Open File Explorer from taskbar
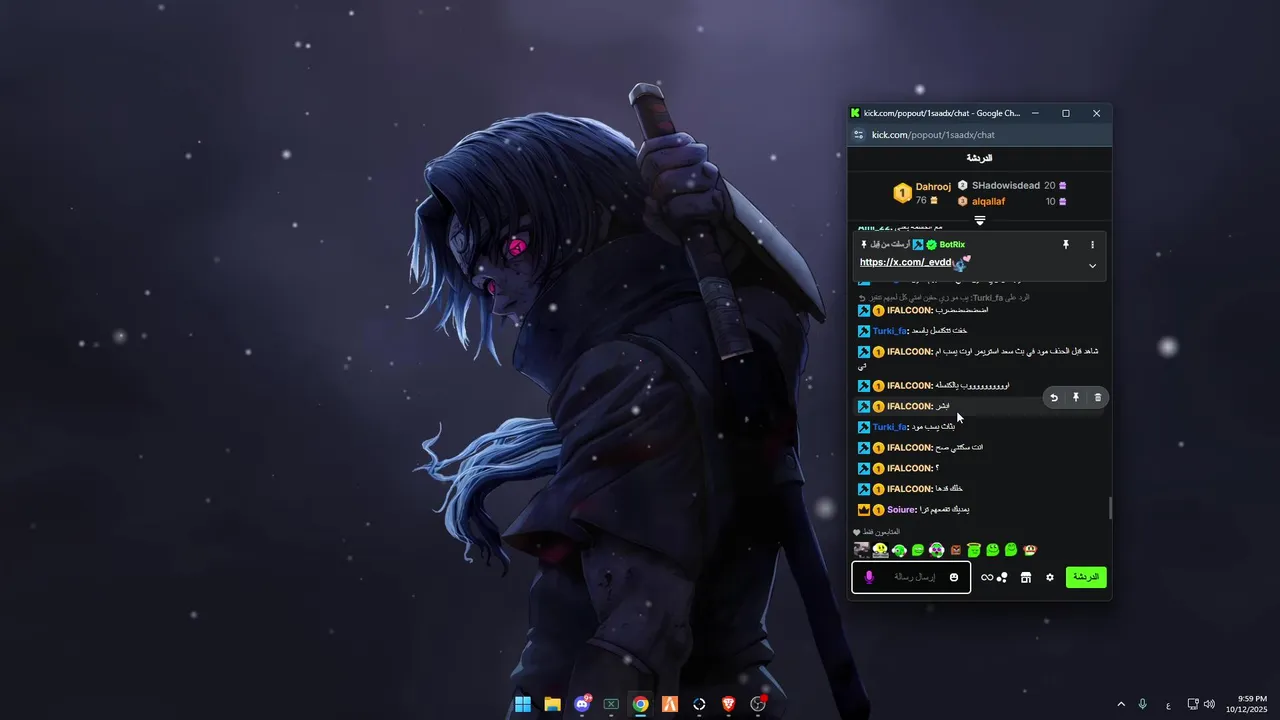The image size is (1280, 720). pyautogui.click(x=552, y=704)
